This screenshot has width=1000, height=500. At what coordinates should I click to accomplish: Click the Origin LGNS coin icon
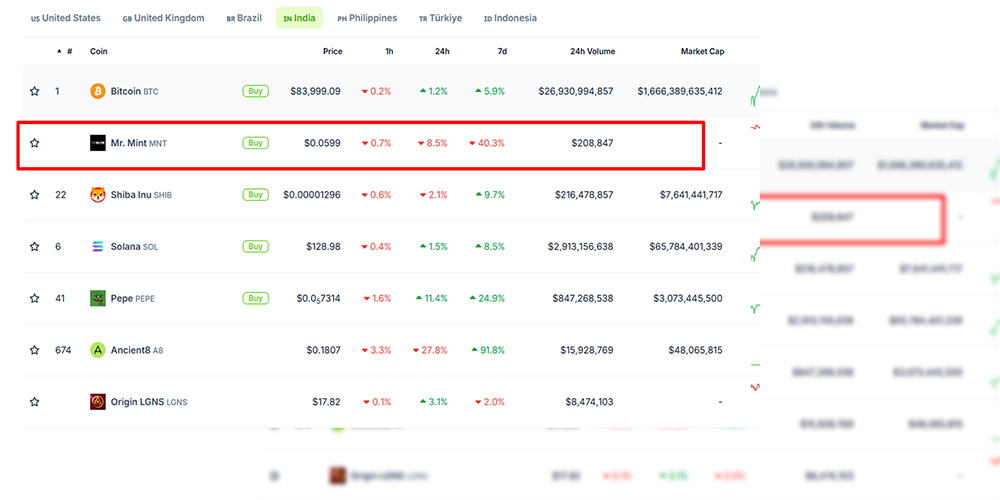pyautogui.click(x=98, y=402)
